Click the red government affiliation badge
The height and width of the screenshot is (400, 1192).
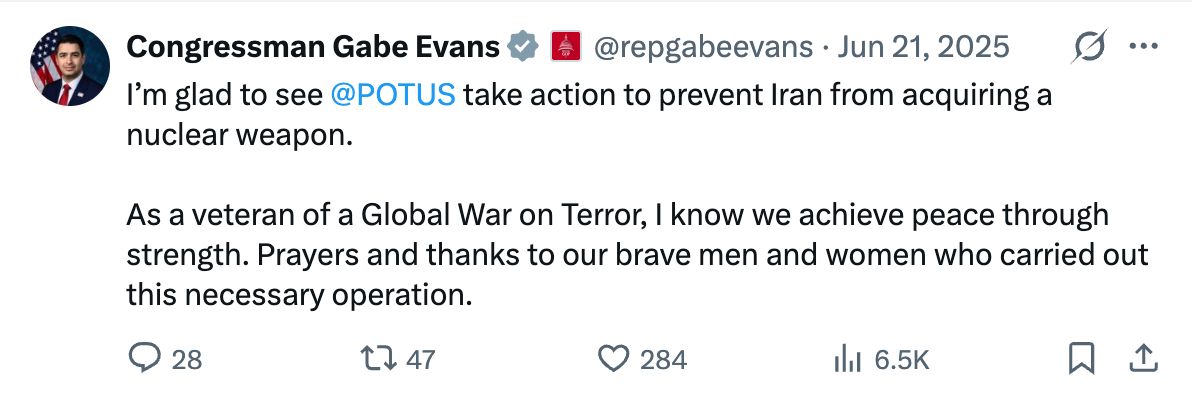pos(566,46)
